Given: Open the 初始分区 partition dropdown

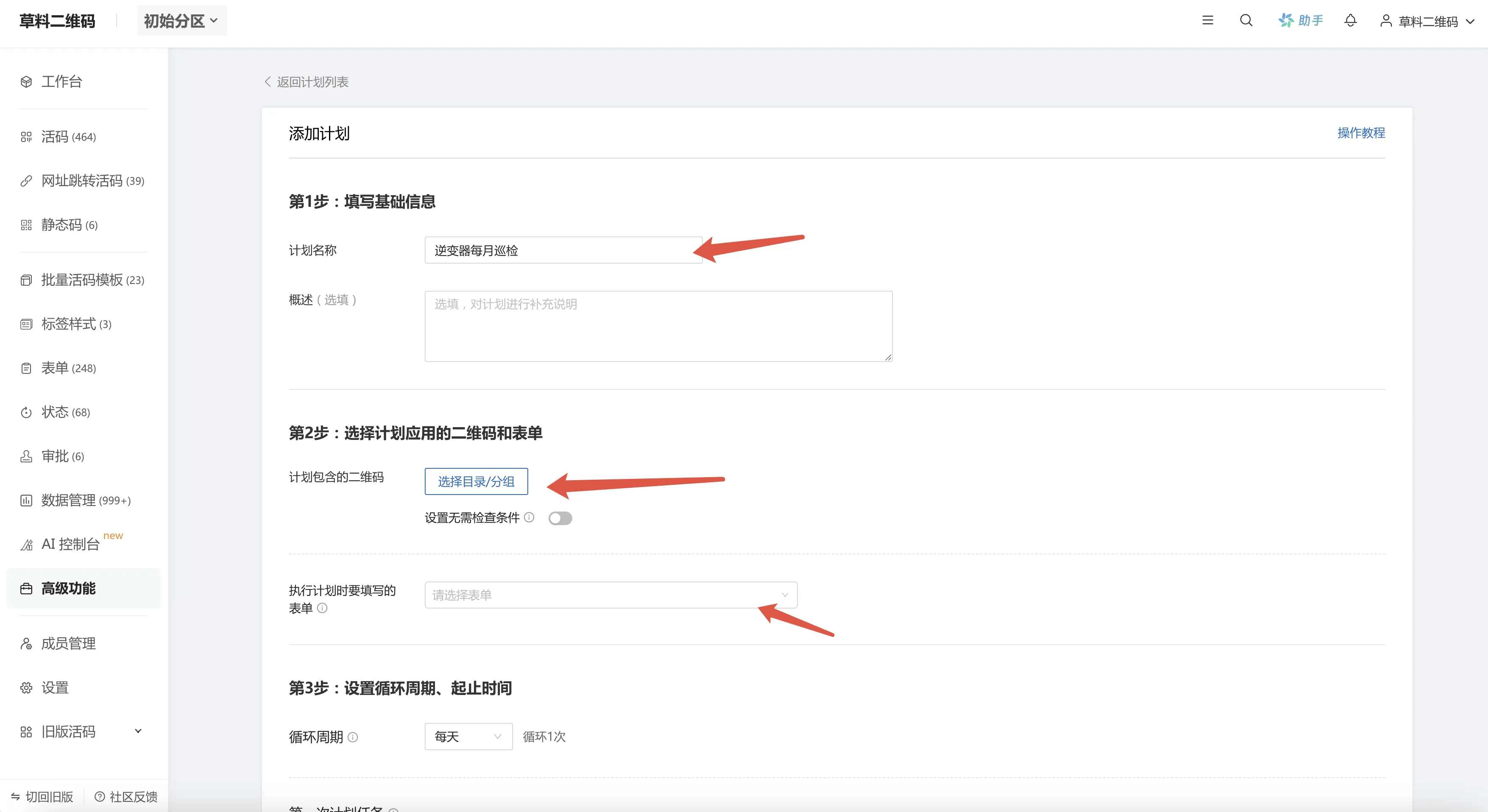Looking at the screenshot, I should click(181, 21).
